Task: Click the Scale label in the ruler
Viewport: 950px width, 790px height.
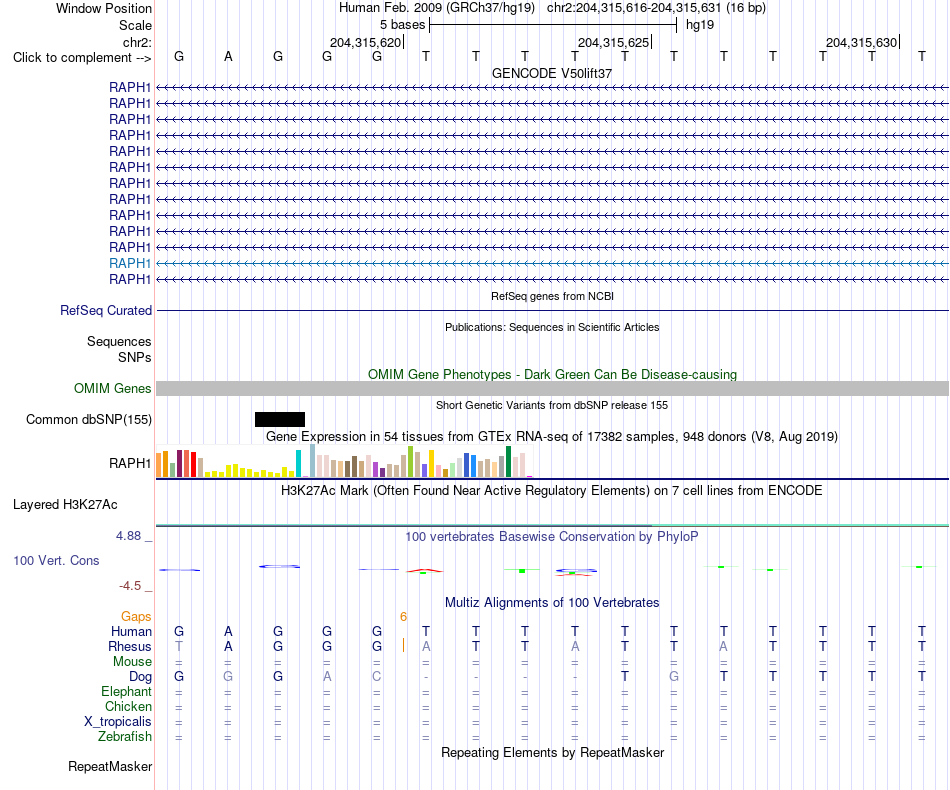Action: [135, 25]
